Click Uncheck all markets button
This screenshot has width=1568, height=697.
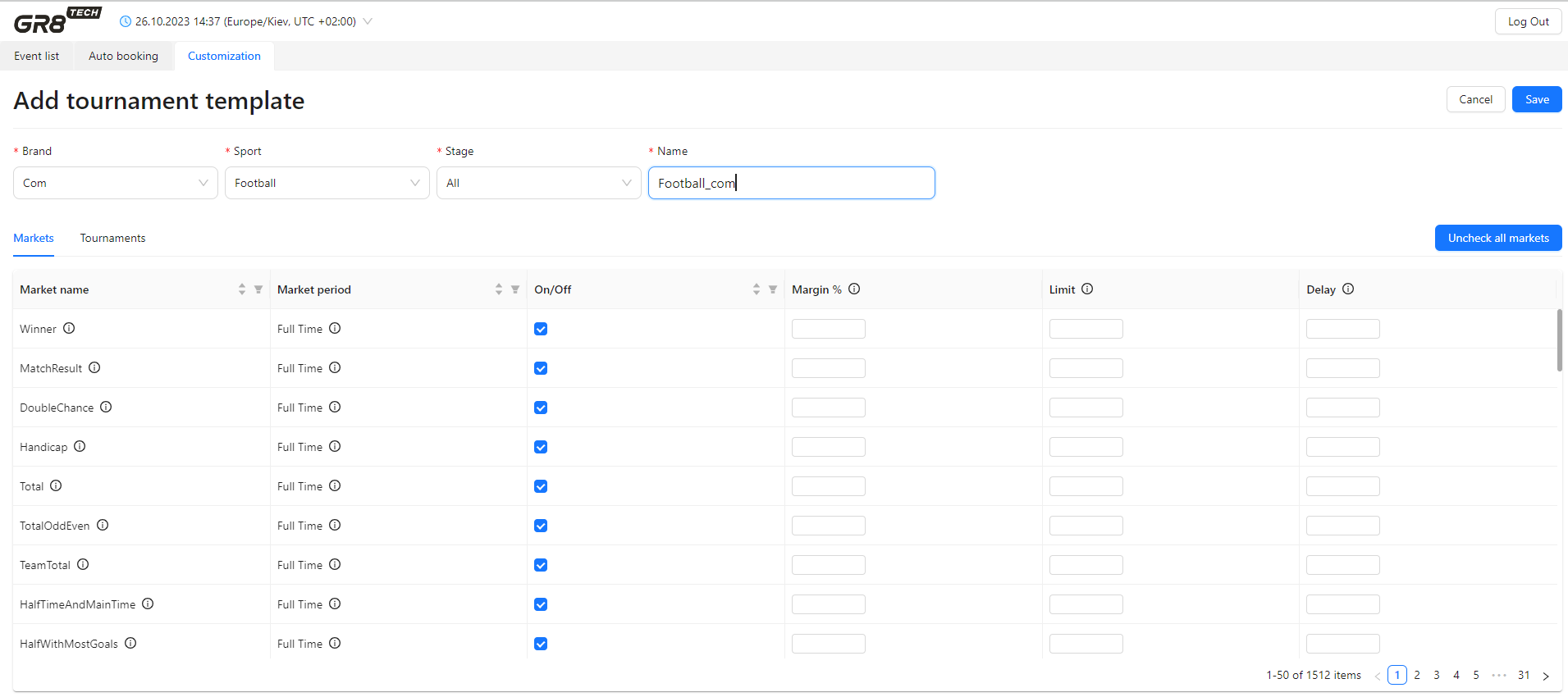point(1498,238)
